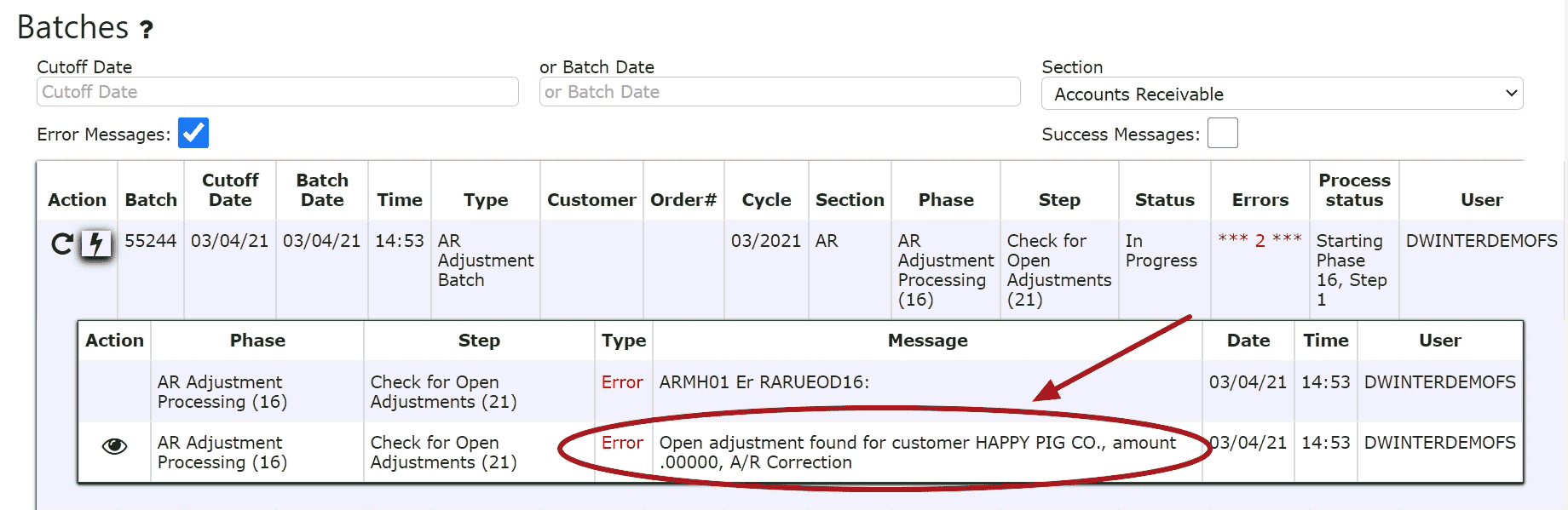Click the Cutoff Date input field

tap(277, 92)
